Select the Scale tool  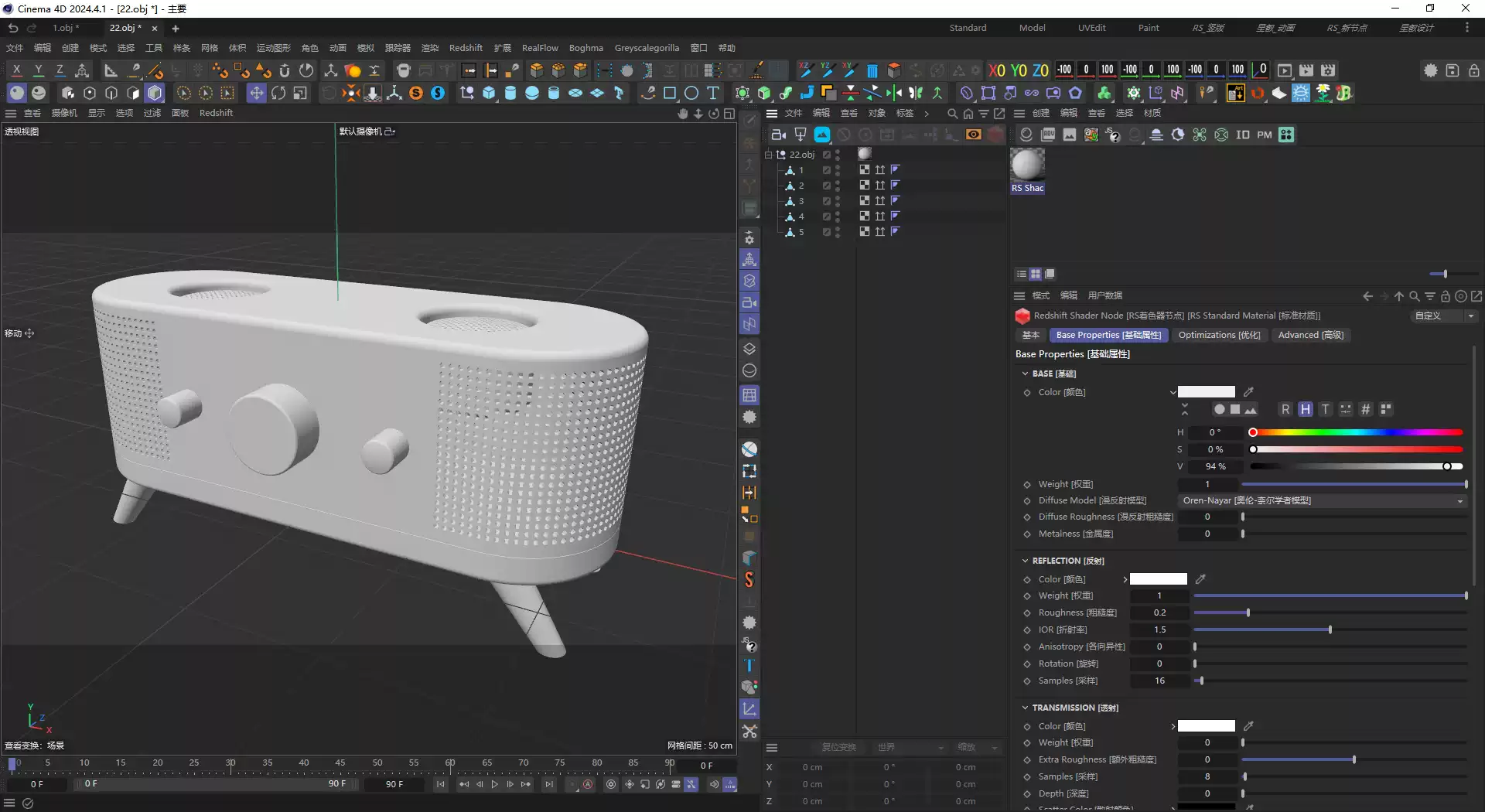tap(300, 93)
